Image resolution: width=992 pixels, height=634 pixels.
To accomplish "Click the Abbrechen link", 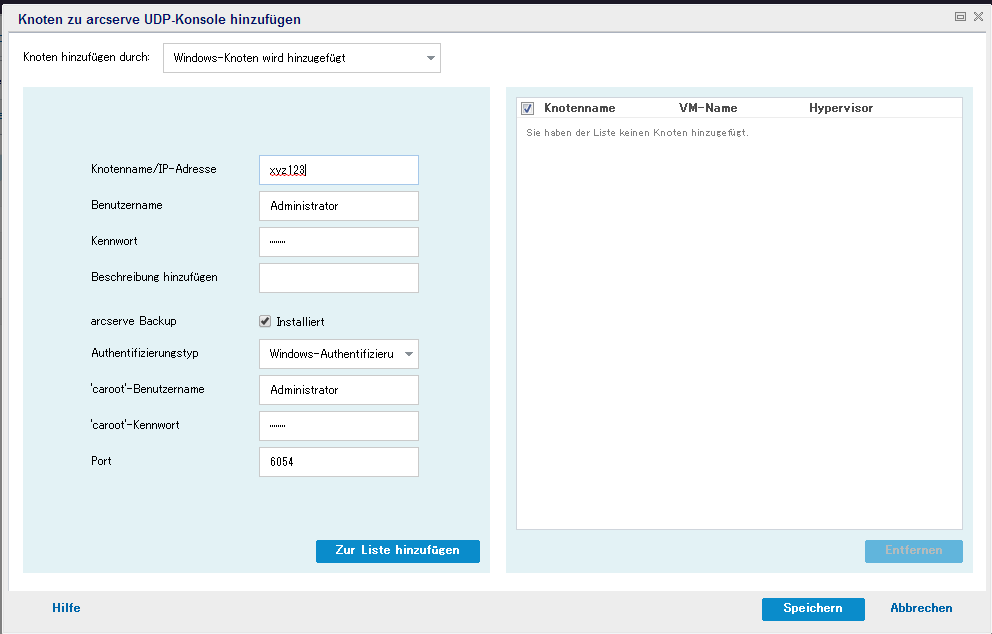I will point(921,608).
